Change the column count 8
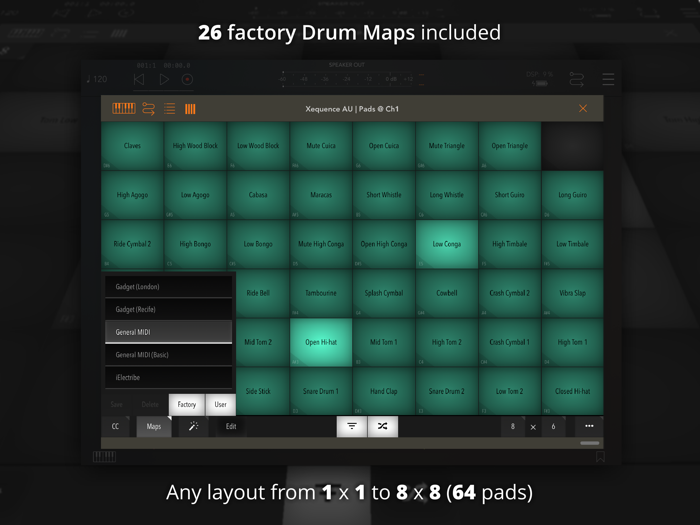The image size is (700, 525). pos(512,426)
